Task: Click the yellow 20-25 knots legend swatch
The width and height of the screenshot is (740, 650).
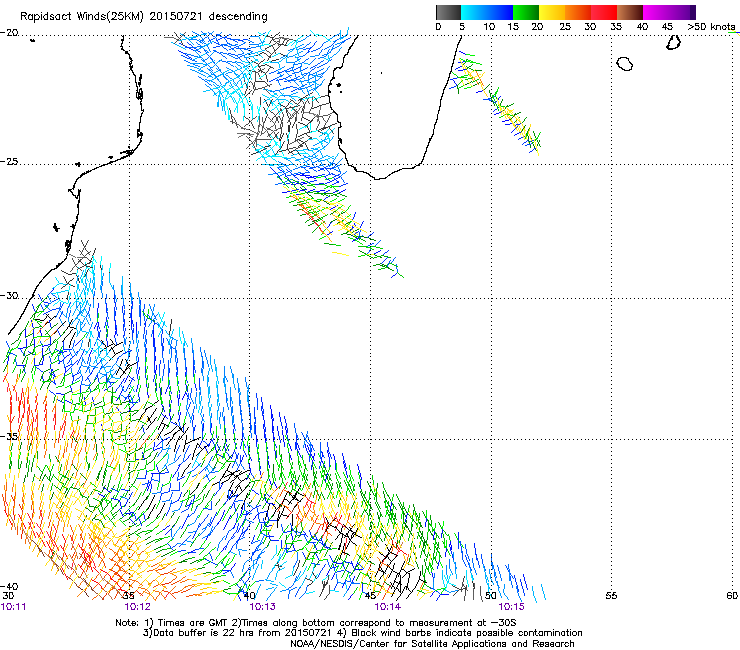Action: tap(552, 12)
